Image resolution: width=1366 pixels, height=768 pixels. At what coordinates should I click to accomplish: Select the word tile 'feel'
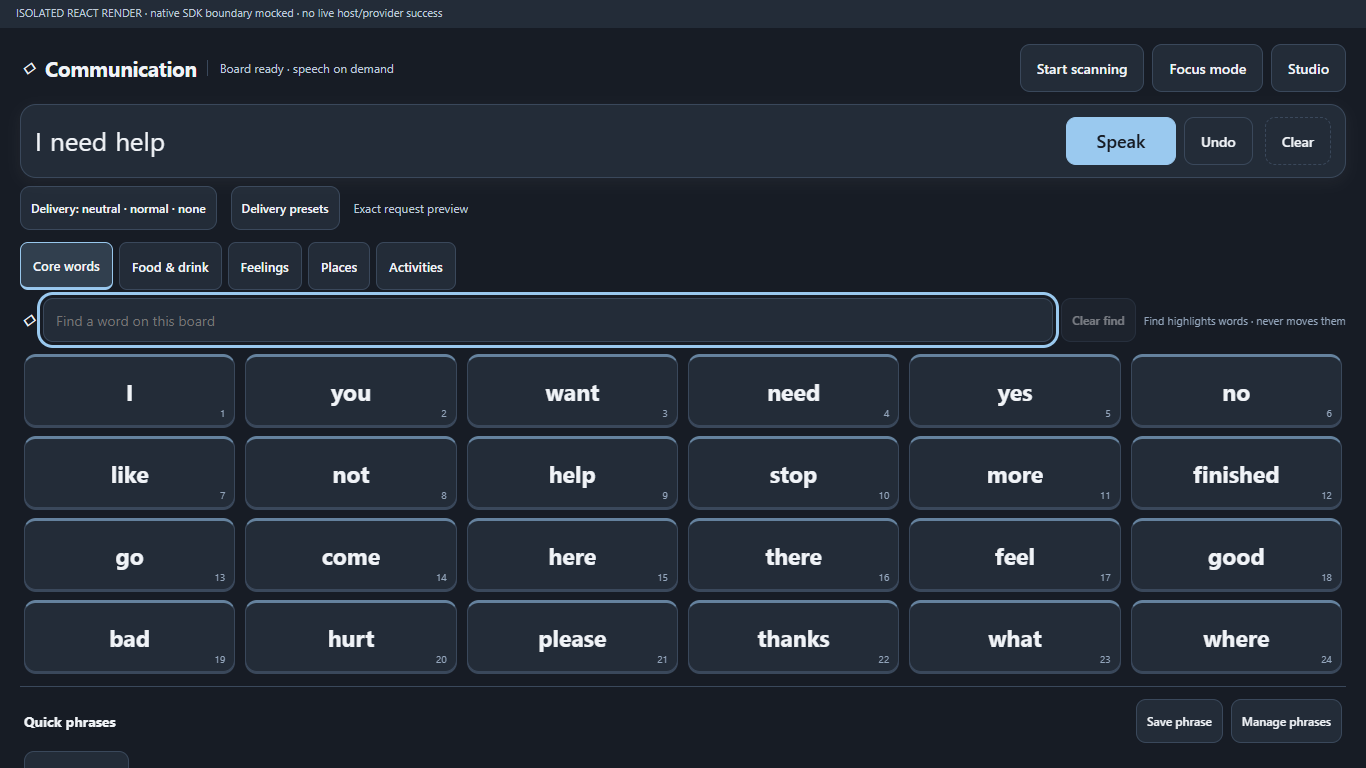click(x=1015, y=555)
